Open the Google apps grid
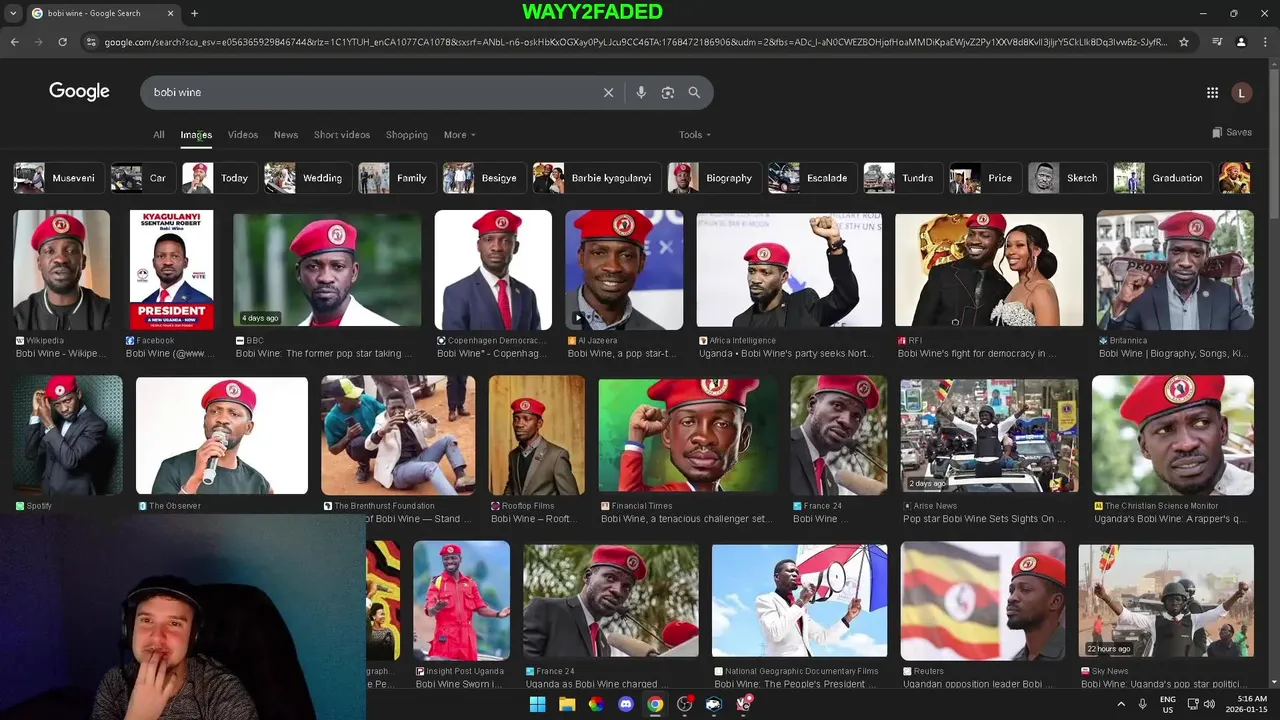 tap(1212, 92)
